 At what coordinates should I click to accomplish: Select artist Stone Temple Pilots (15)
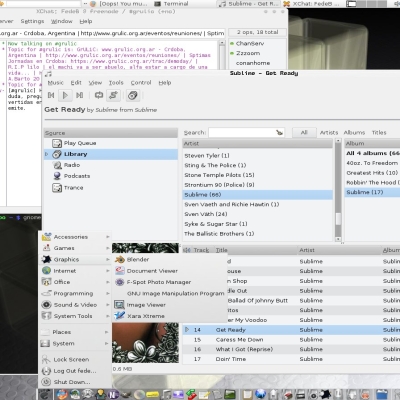pos(258,175)
